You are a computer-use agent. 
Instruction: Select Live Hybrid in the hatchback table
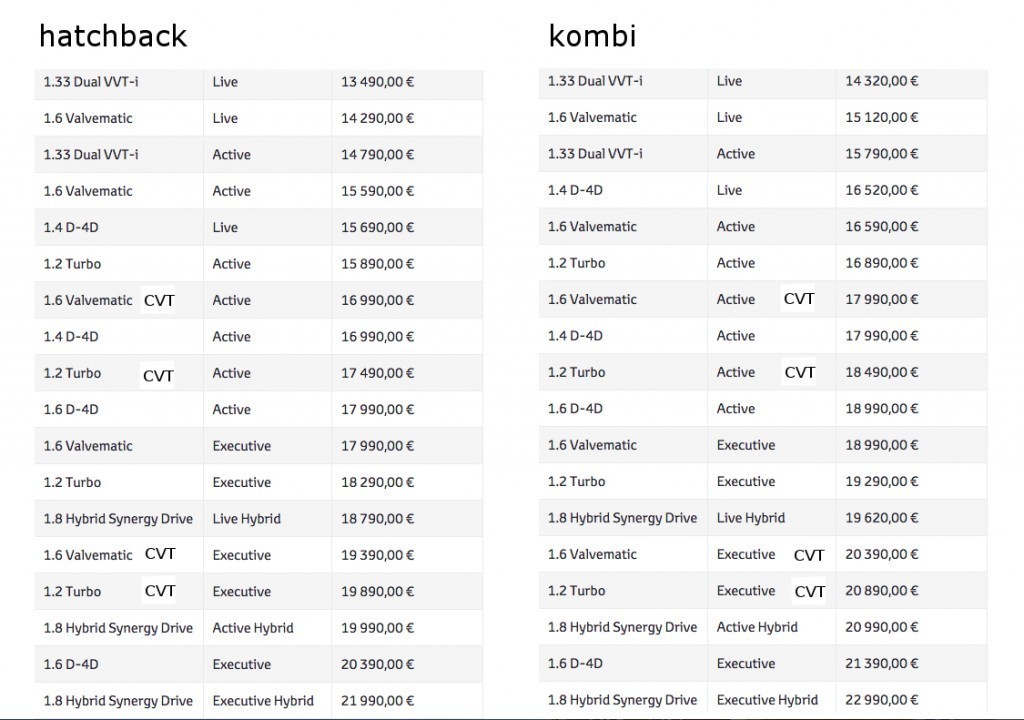246,519
